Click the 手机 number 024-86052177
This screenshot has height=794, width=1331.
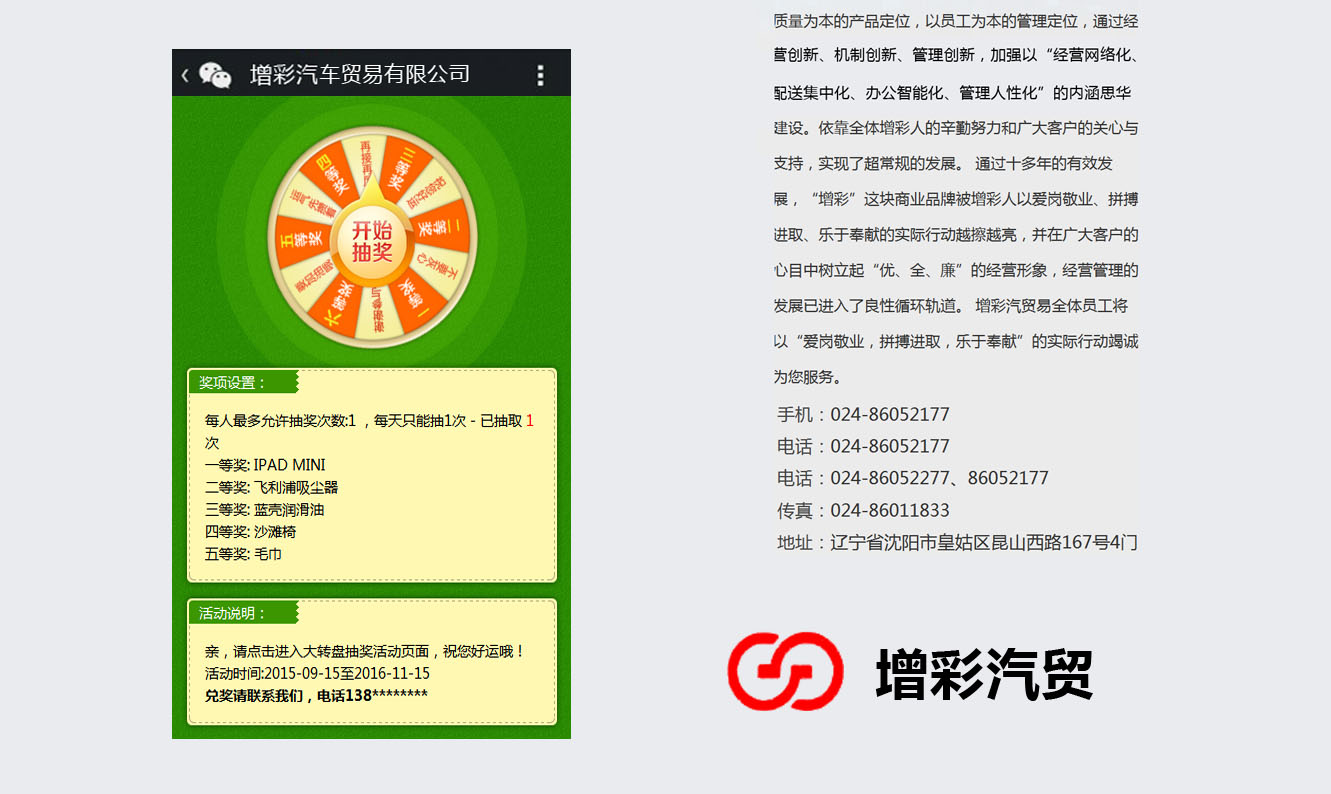889,415
